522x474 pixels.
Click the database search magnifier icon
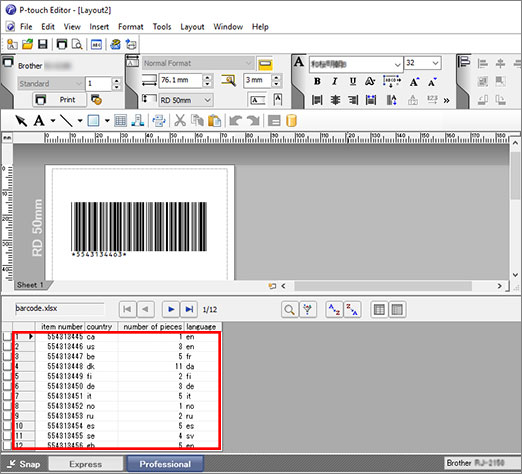[289, 310]
